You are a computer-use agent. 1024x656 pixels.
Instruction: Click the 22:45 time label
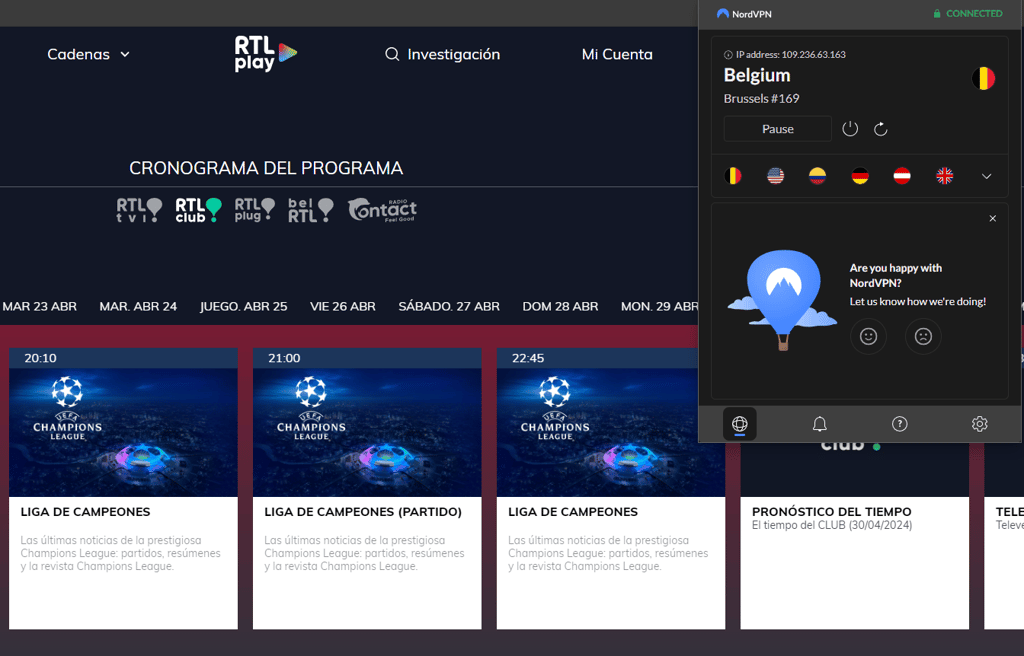(x=528, y=358)
